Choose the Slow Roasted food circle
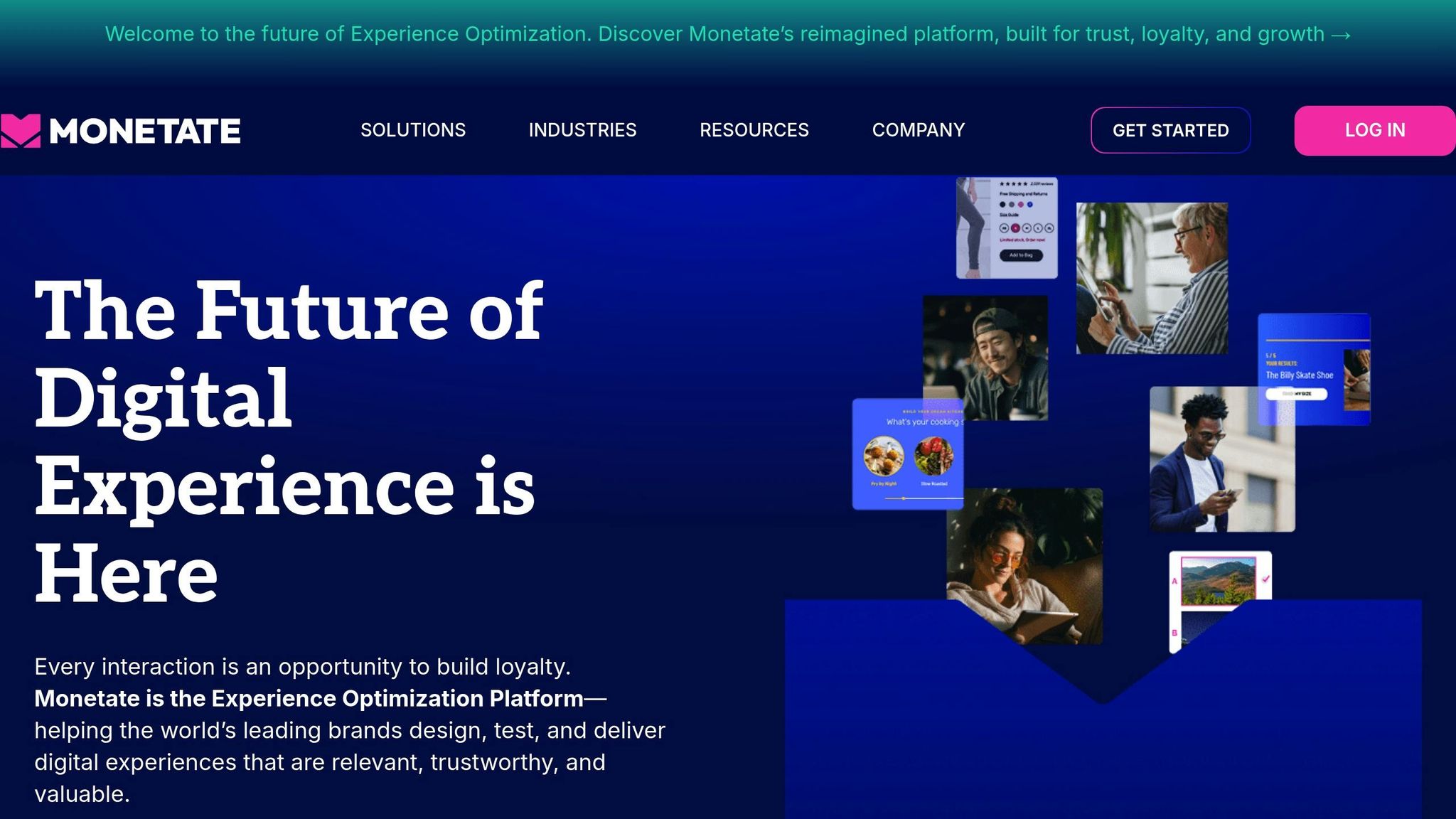 pyautogui.click(x=933, y=456)
